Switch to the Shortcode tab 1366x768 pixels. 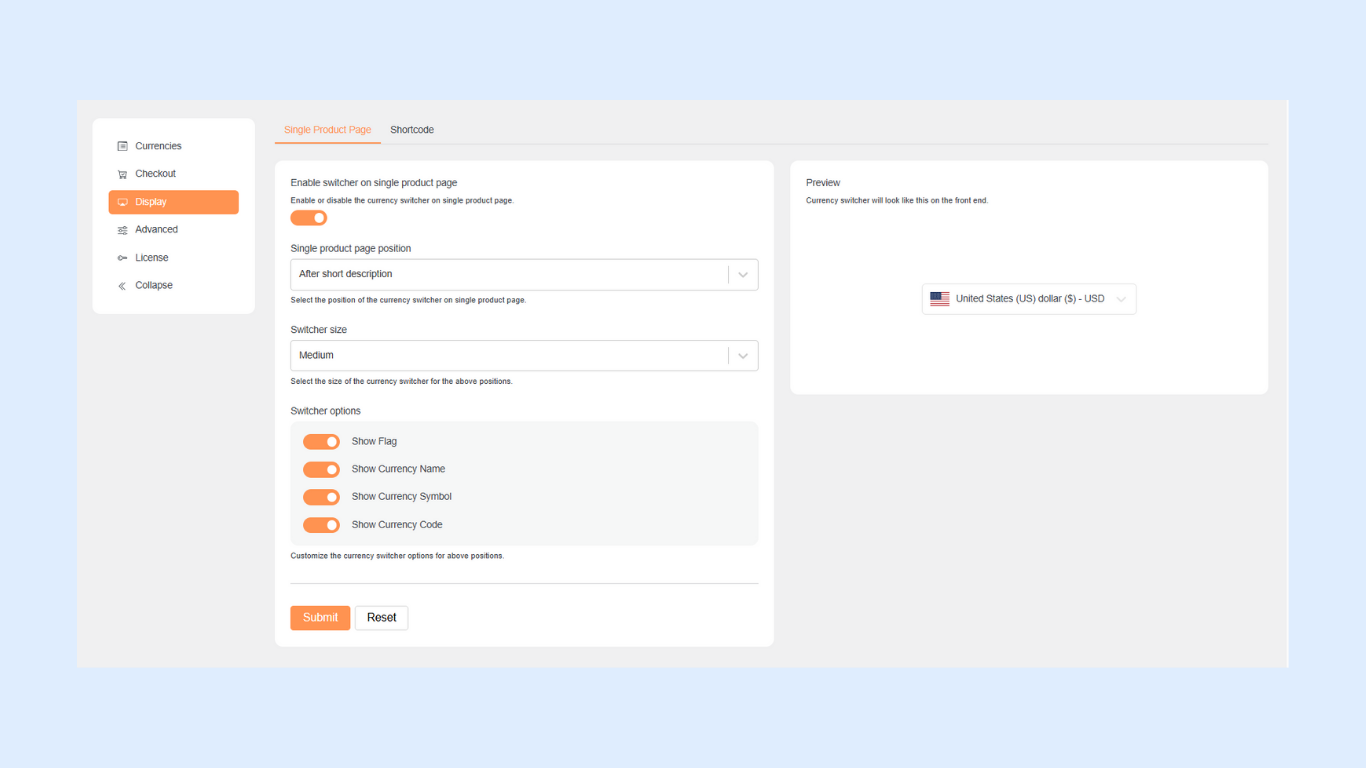tap(412, 130)
